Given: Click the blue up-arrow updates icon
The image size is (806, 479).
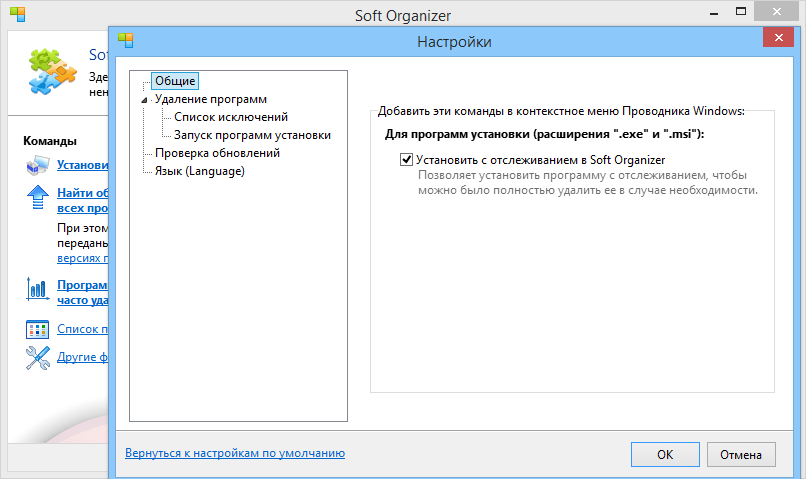Looking at the screenshot, I should coord(38,197).
